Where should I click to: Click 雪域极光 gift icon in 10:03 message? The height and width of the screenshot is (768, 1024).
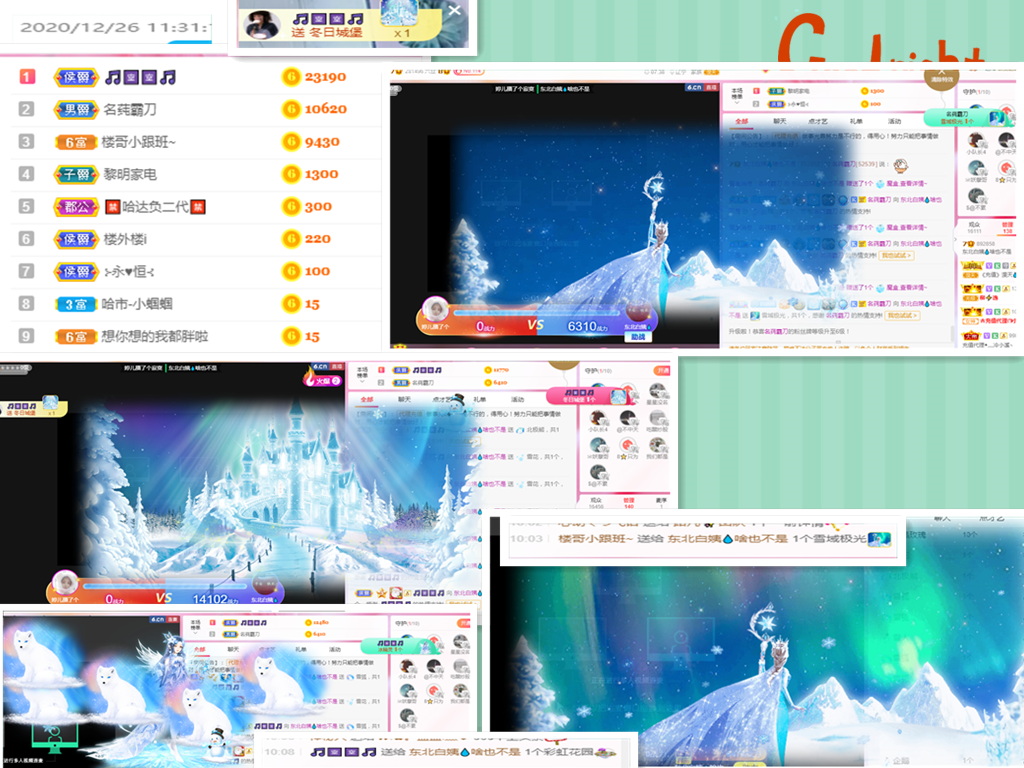tap(880, 539)
